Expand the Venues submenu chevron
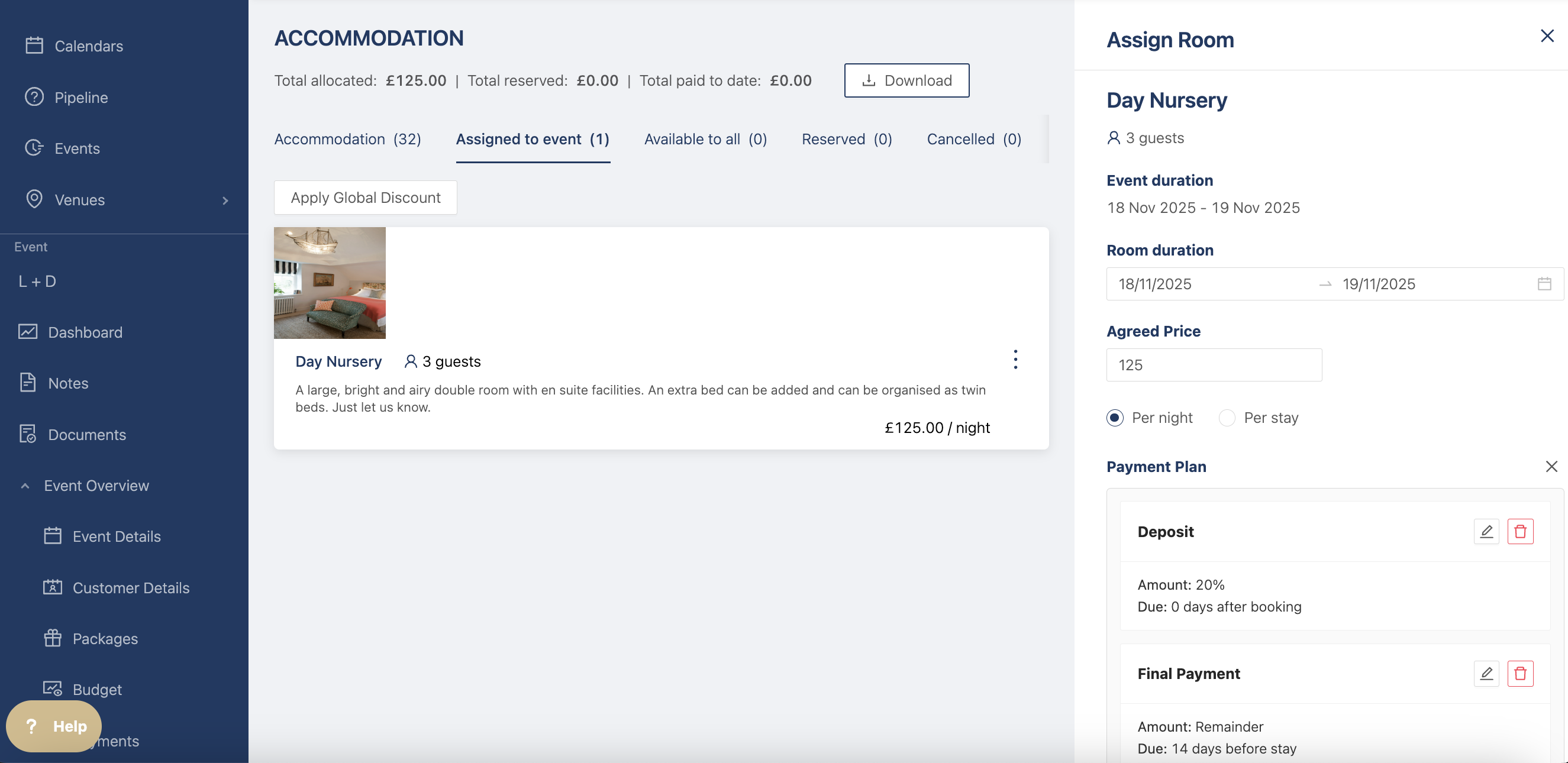1568x763 pixels. (225, 200)
